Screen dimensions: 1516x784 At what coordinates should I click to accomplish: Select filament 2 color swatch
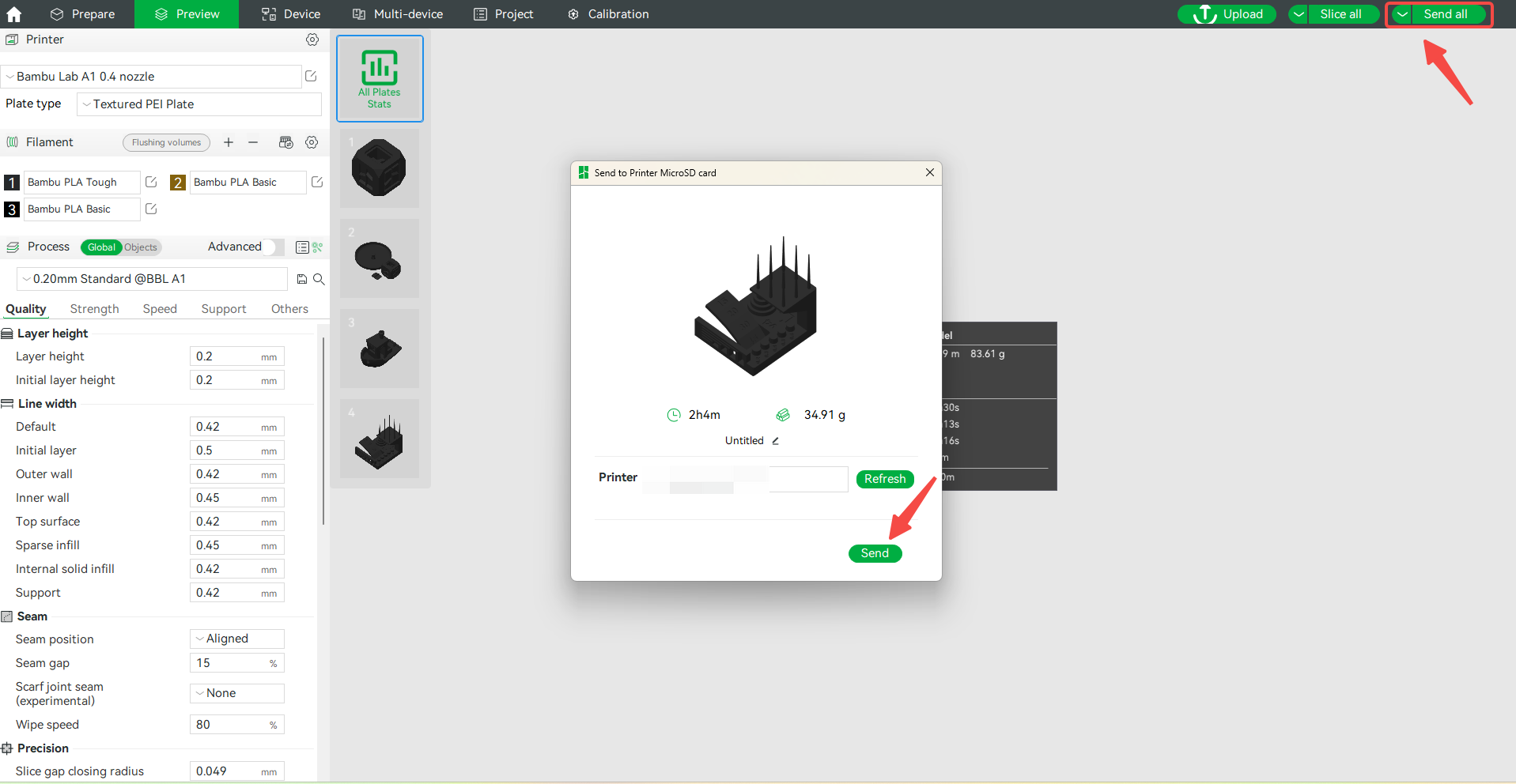point(178,183)
